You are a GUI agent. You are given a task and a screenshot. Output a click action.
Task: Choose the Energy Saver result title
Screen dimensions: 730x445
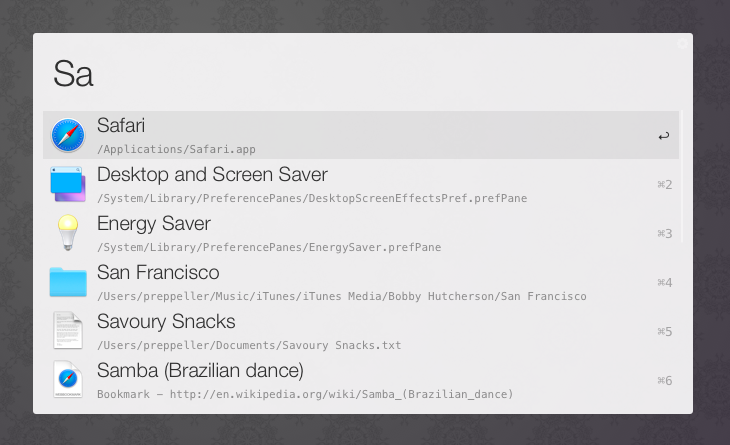tap(154, 224)
